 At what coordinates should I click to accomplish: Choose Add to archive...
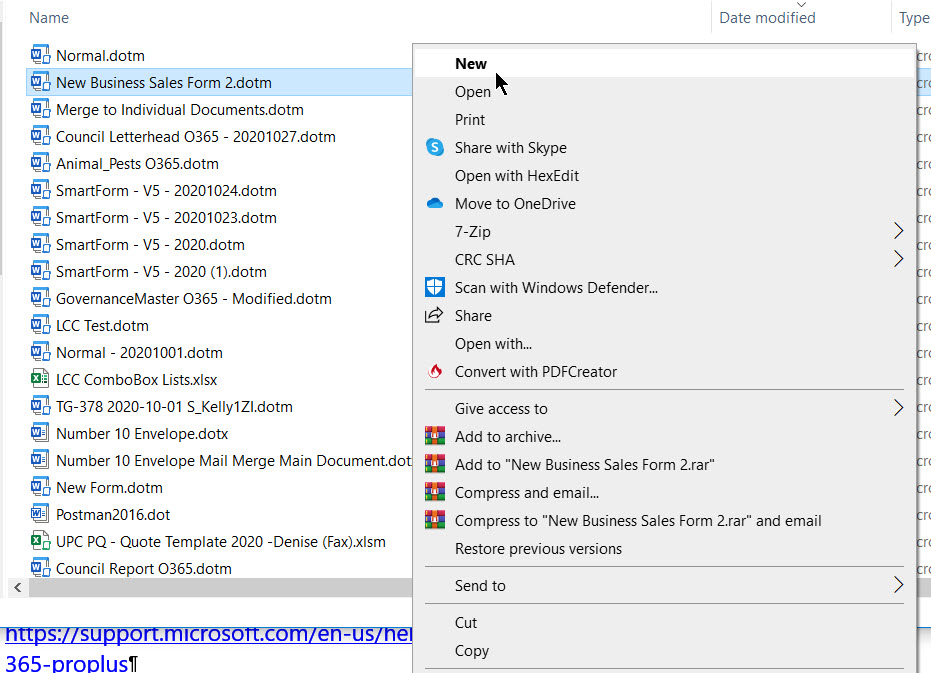pos(664,437)
